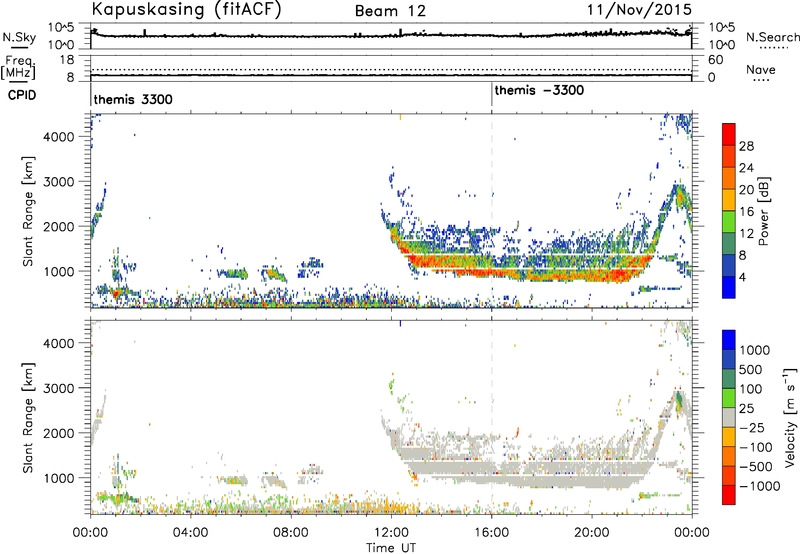Select the 'themis 3300' CPID marker
Screen dimensions: 800x554
tap(133, 99)
